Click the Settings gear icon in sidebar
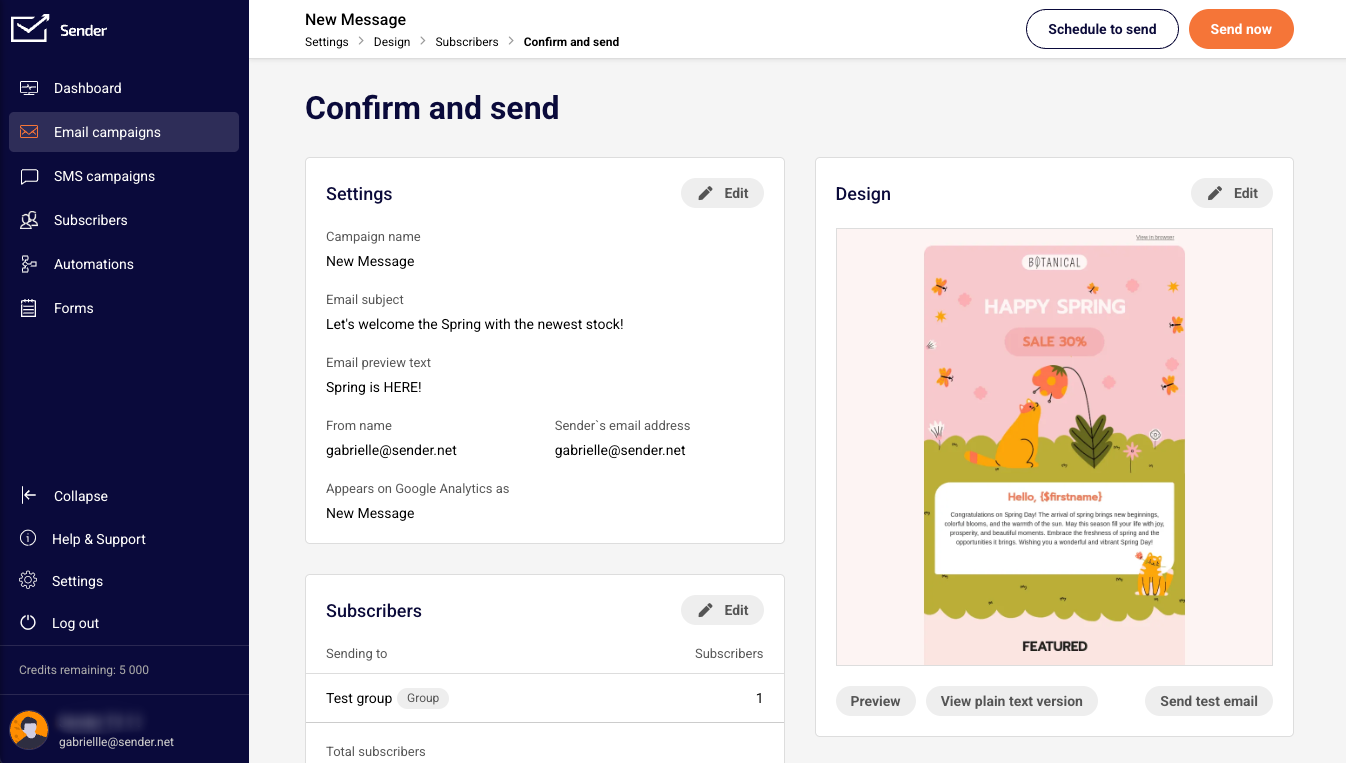Image resolution: width=1346 pixels, height=763 pixels. coord(29,581)
